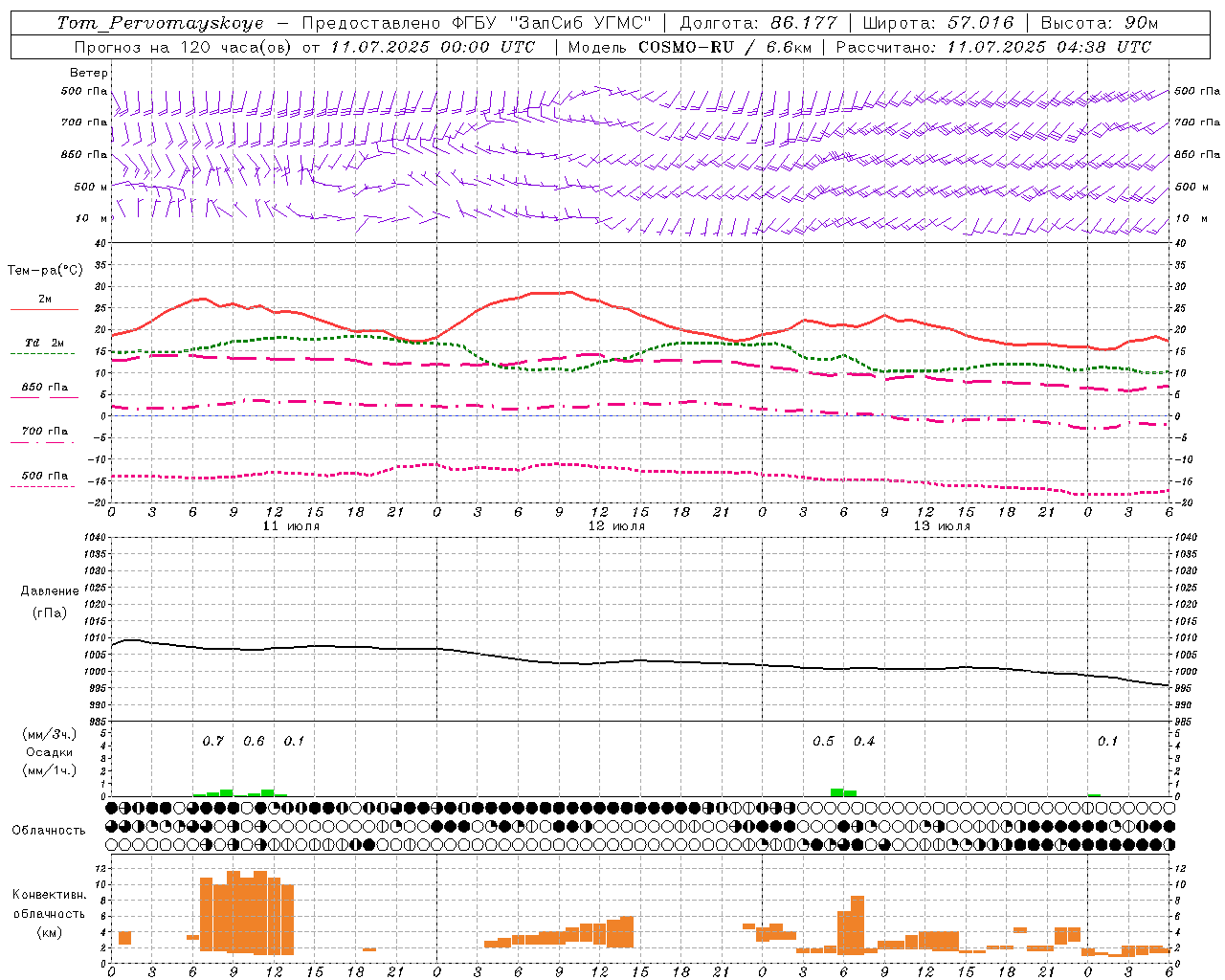Screen dimensions: 1225x980
Task: Select the forecast start '11.07.2025 00:00 UTC'
Action: 433,47
